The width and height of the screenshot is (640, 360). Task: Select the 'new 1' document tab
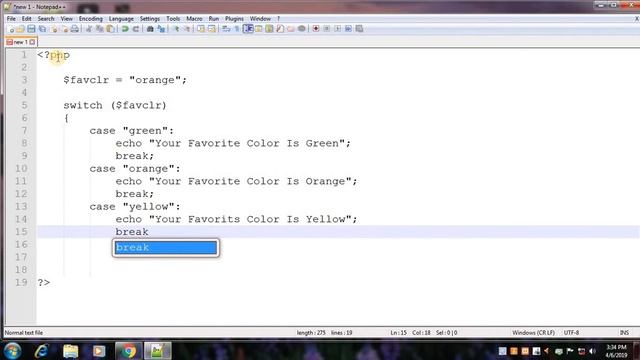20,42
